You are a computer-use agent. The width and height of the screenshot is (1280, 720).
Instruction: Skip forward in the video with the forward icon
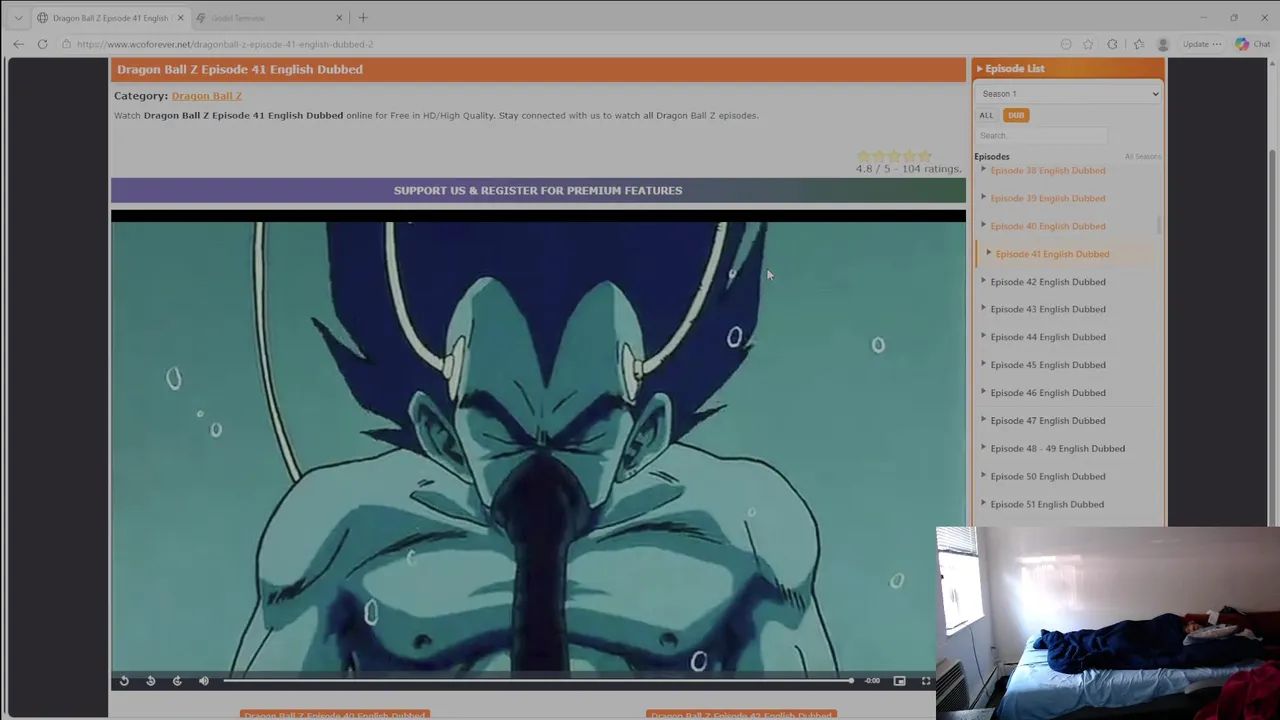coord(177,681)
